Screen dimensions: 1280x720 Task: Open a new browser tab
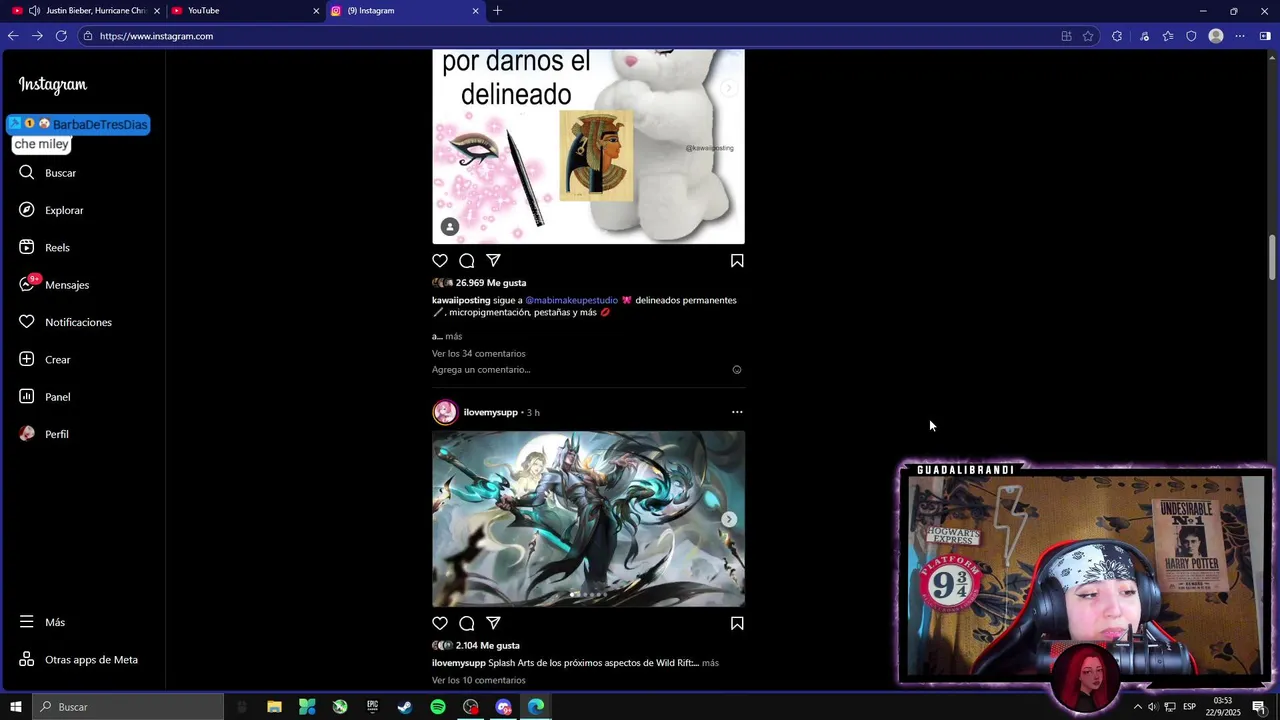coord(497,11)
